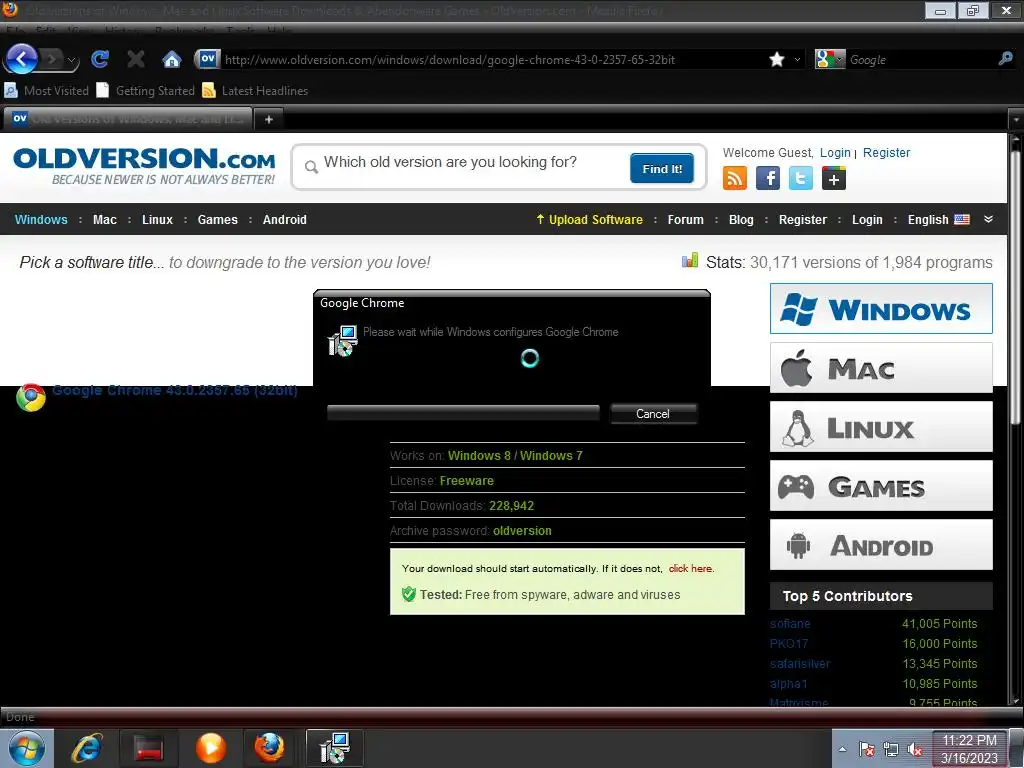
Task: Click the Stats bar chart icon
Action: pyautogui.click(x=690, y=261)
